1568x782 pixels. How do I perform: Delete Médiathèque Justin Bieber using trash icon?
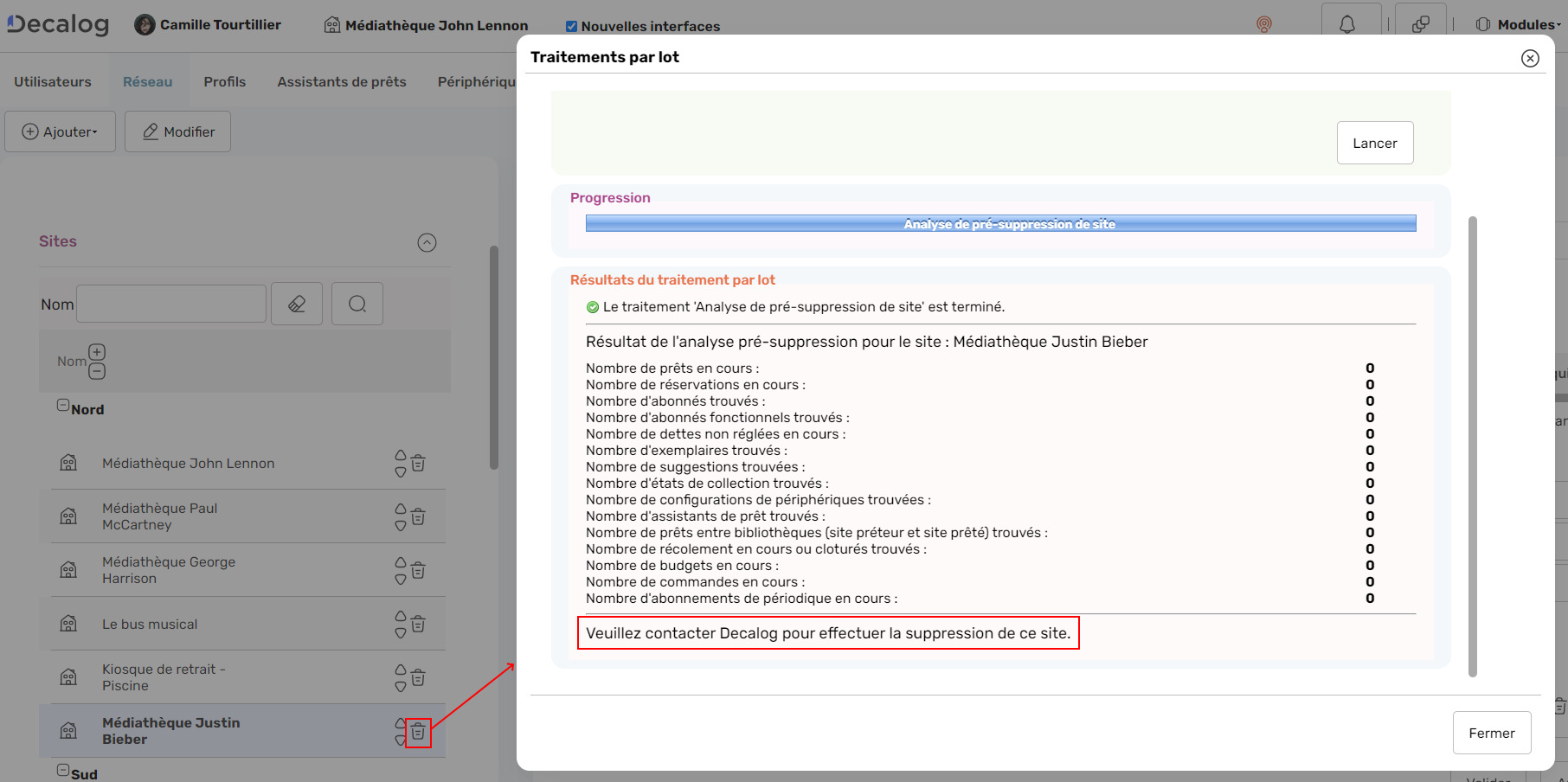[418, 732]
